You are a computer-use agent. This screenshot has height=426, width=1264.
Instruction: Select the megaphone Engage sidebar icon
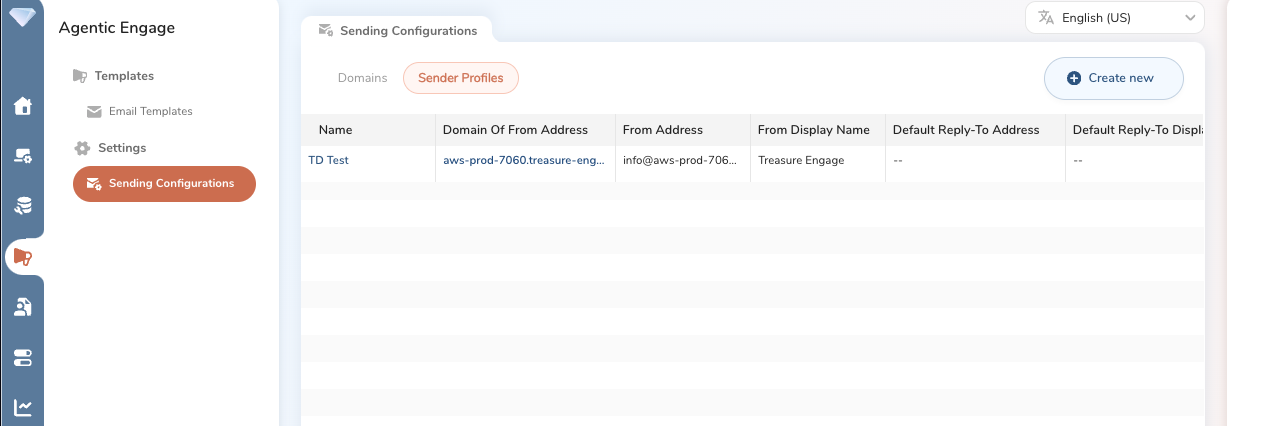22,257
